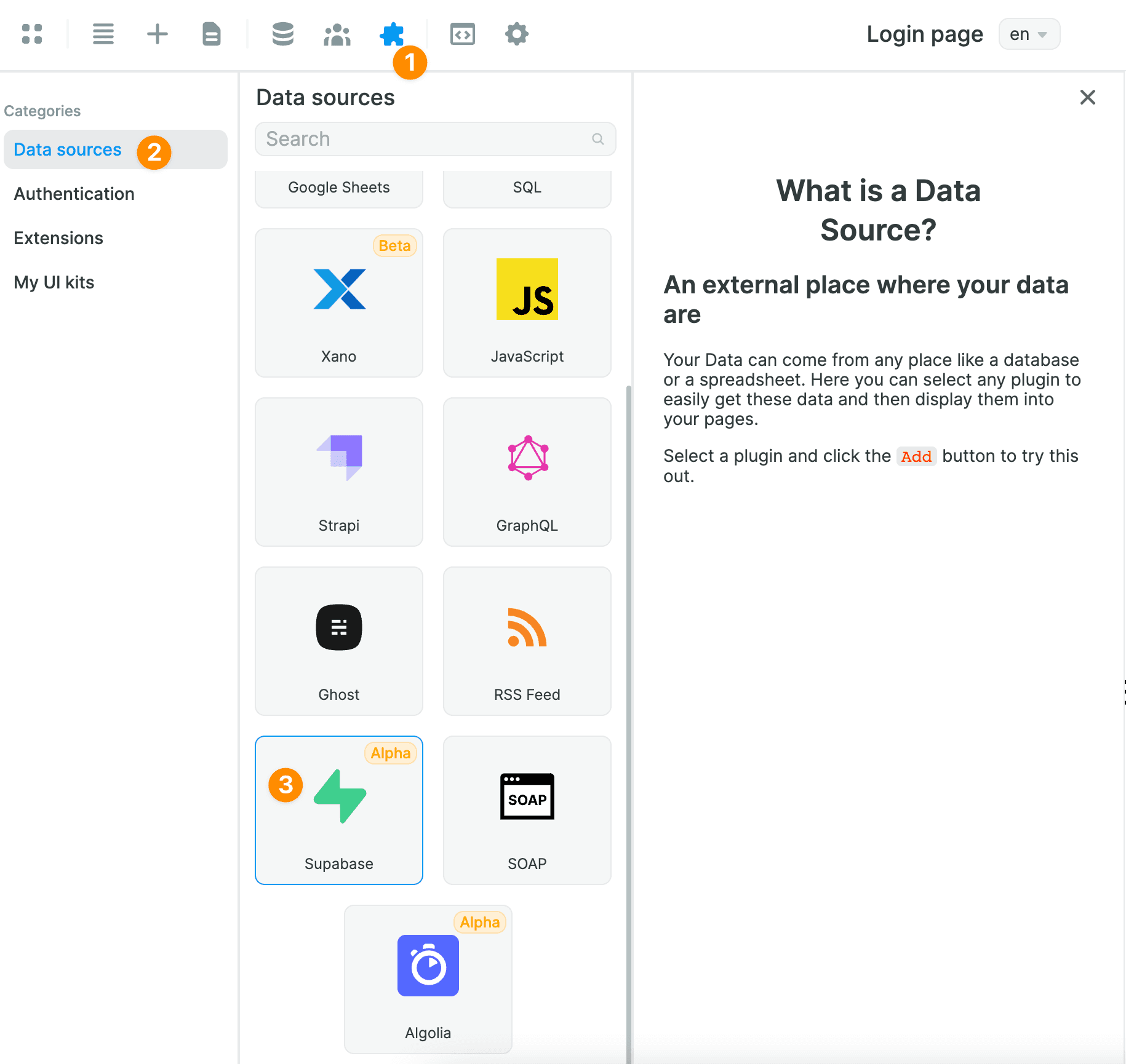Image resolution: width=1126 pixels, height=1064 pixels.
Task: Choose the Google Sheets plugin card
Action: [x=339, y=189]
